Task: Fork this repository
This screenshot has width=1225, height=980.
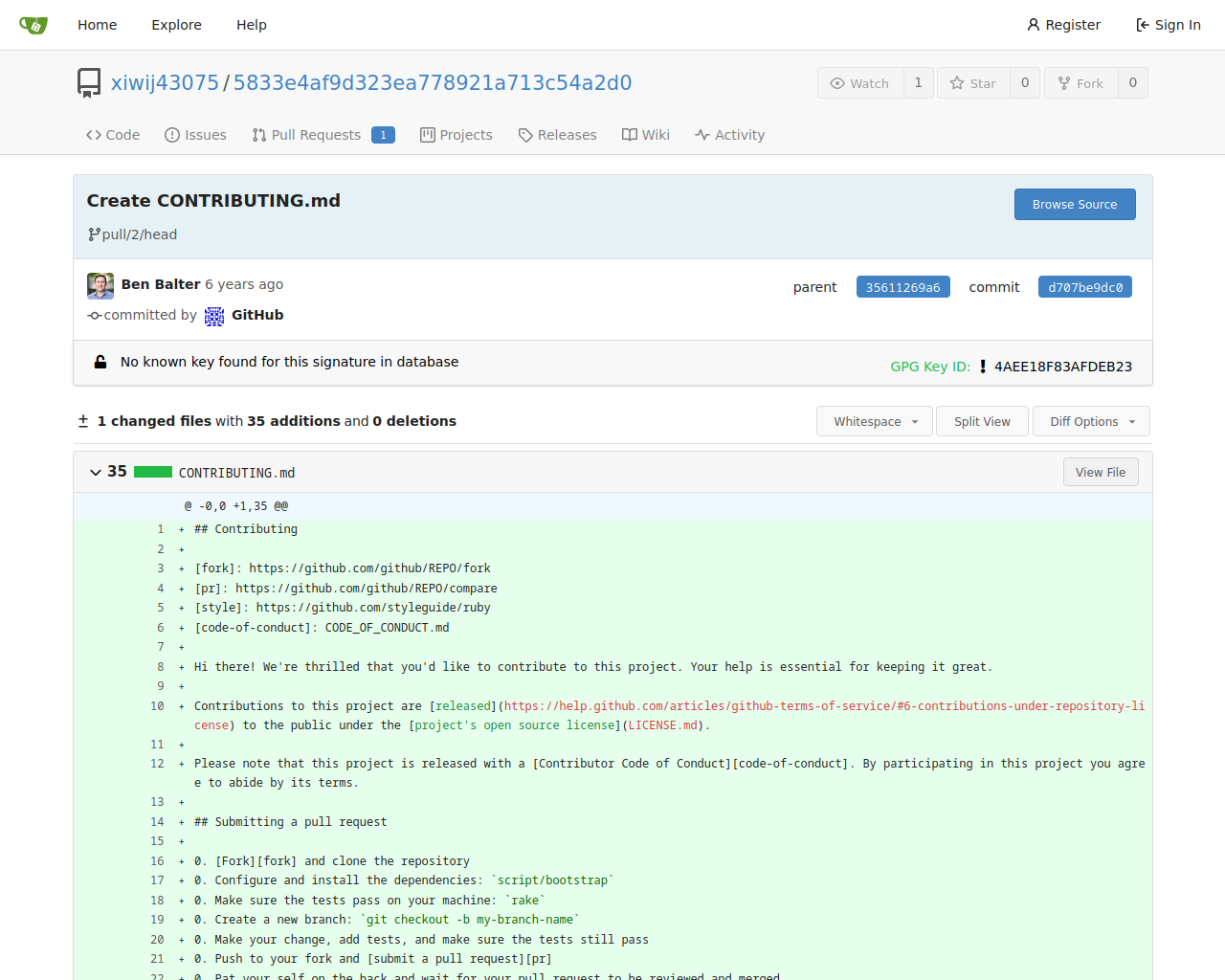Action: click(1081, 83)
